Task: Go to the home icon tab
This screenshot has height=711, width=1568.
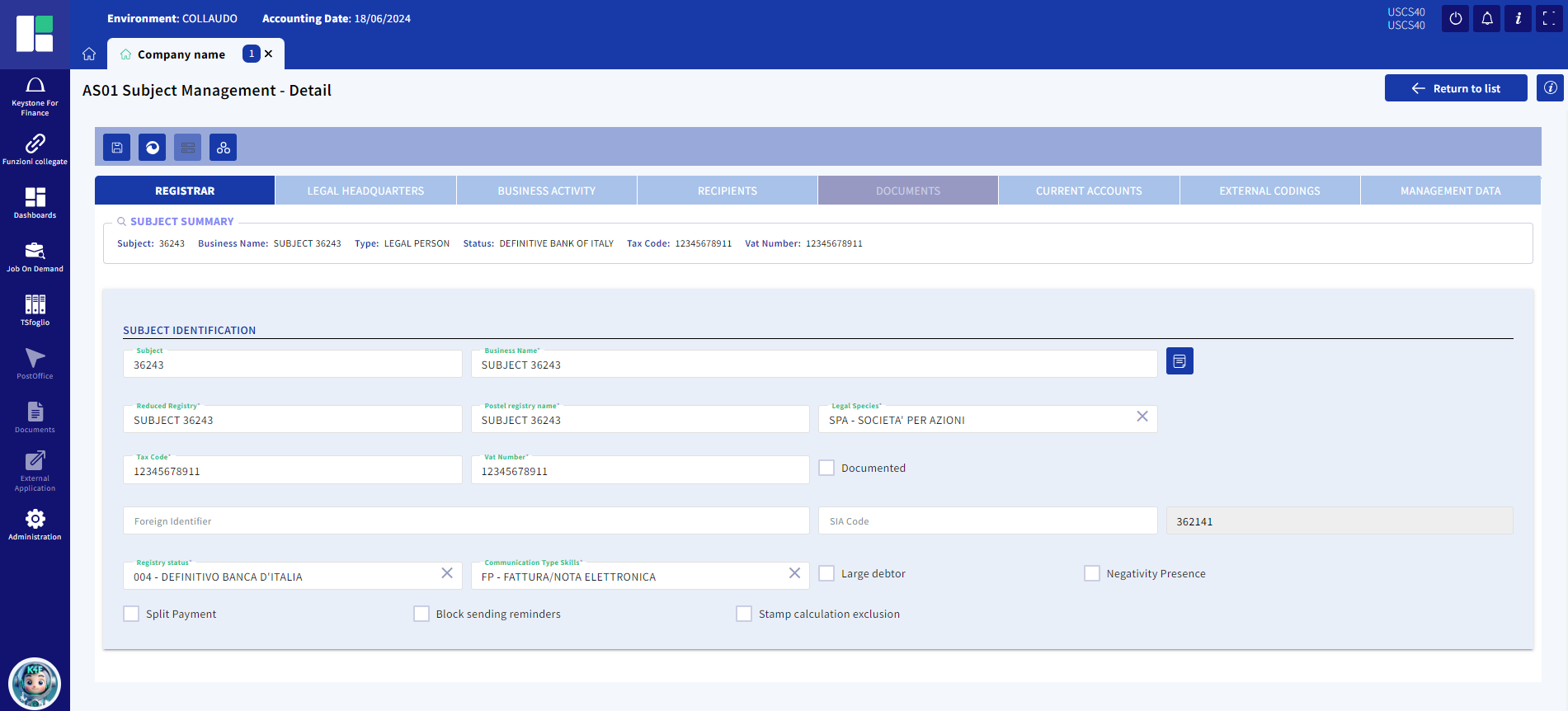Action: tap(89, 54)
